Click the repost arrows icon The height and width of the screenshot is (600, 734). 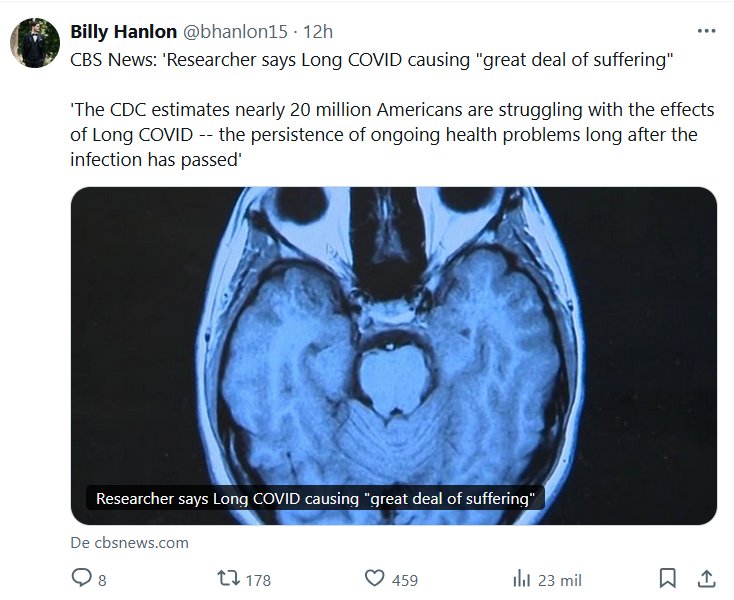coord(229,578)
